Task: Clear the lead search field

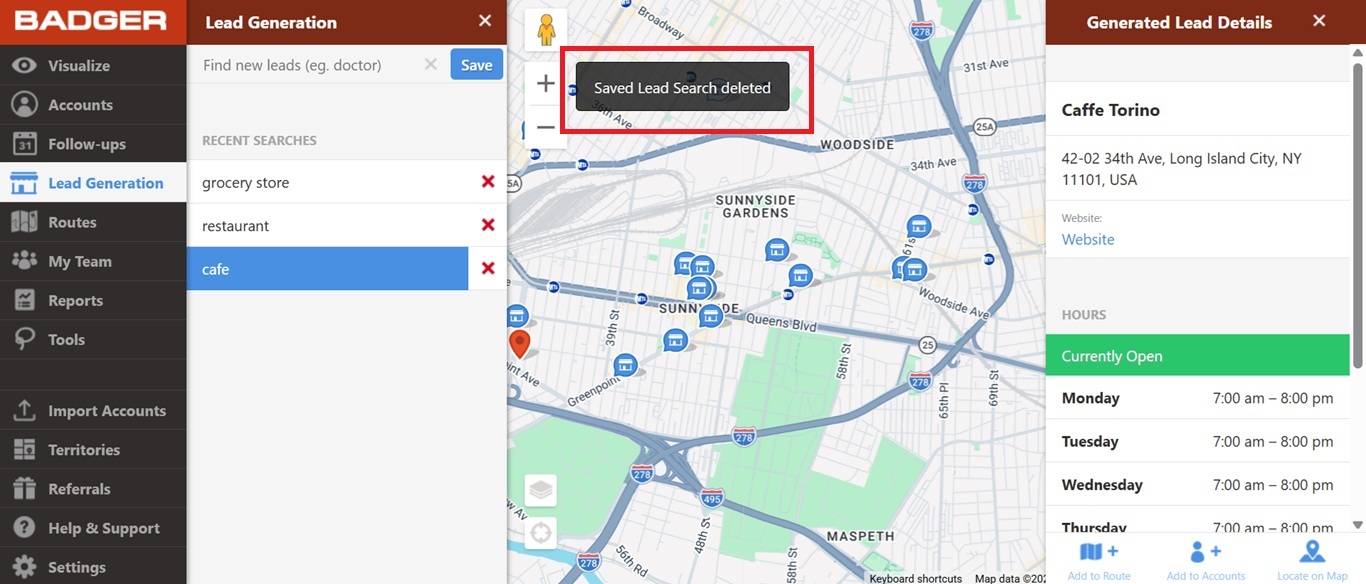Action: pos(430,65)
